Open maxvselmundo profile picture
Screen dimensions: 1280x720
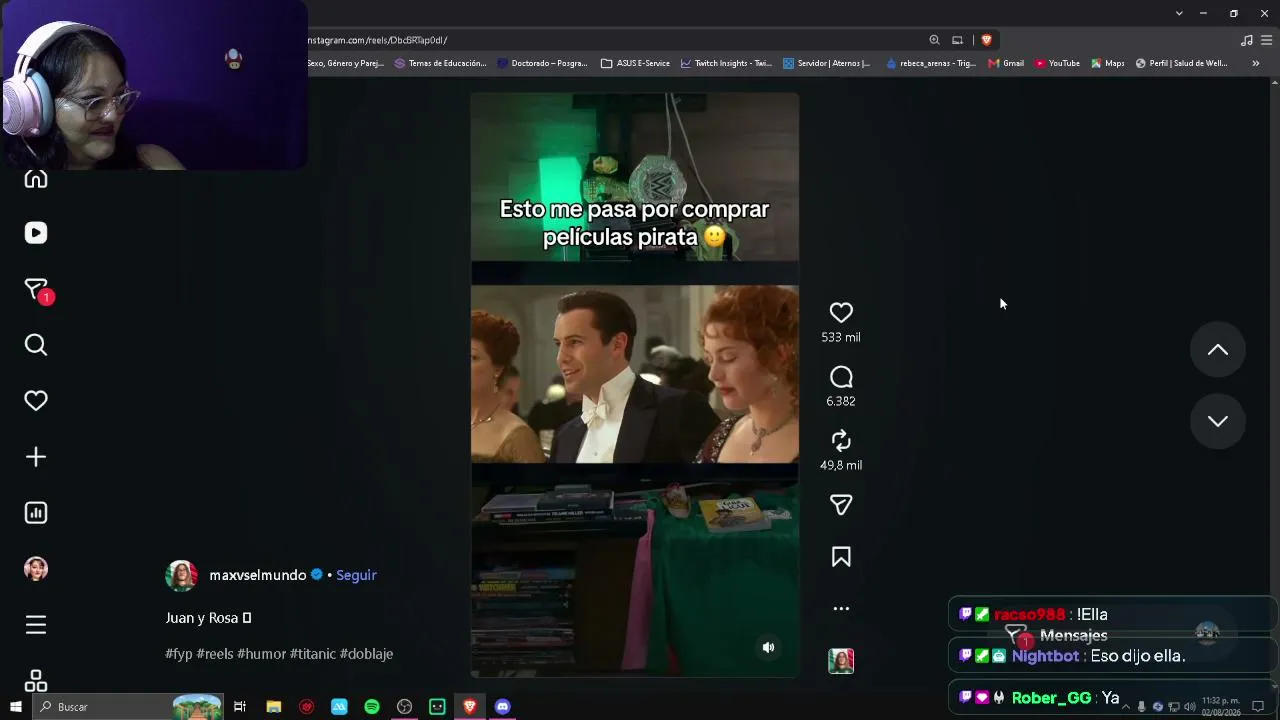point(181,575)
